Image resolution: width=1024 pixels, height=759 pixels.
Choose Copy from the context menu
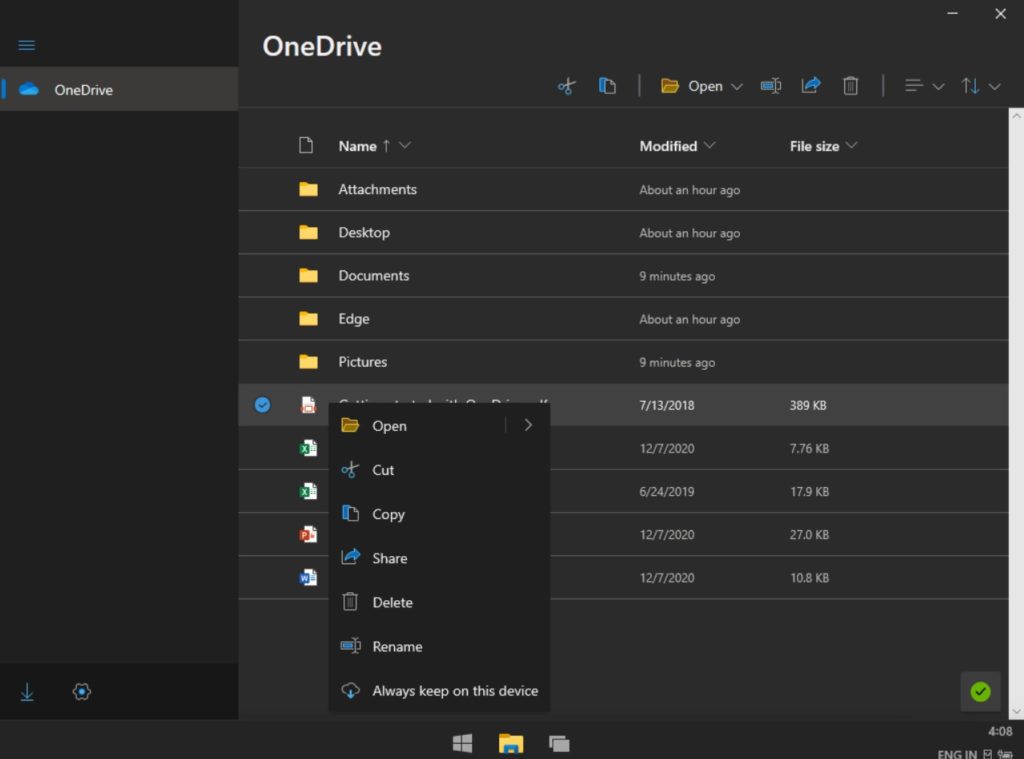(x=388, y=514)
